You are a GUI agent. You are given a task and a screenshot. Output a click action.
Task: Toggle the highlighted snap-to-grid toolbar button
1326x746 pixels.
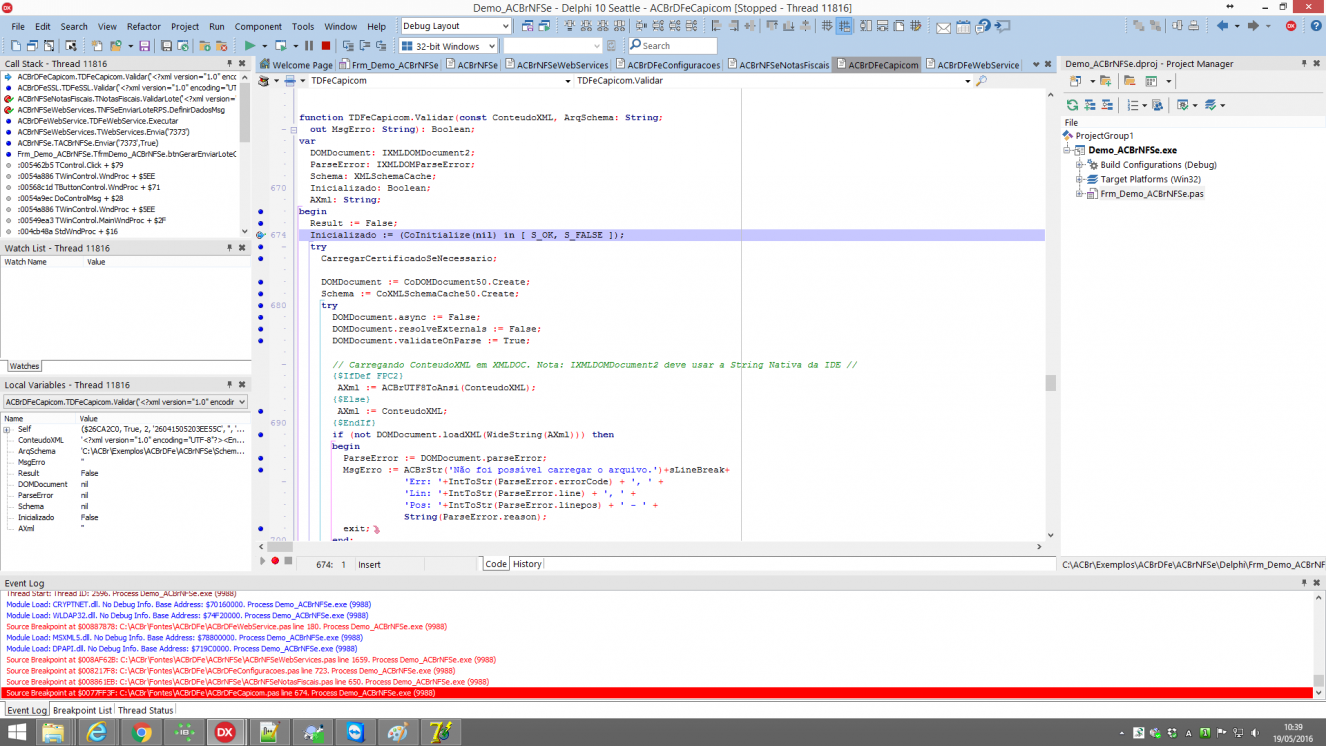click(x=844, y=26)
